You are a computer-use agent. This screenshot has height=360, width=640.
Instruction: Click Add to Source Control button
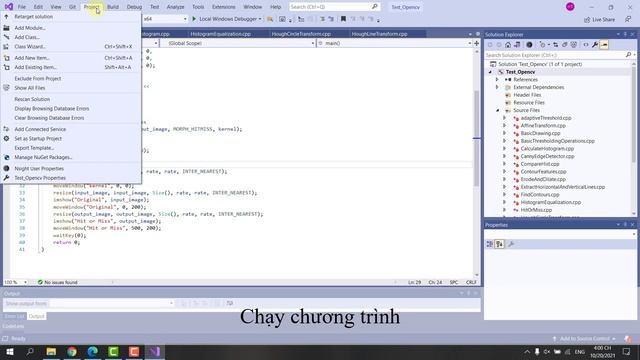584,339
